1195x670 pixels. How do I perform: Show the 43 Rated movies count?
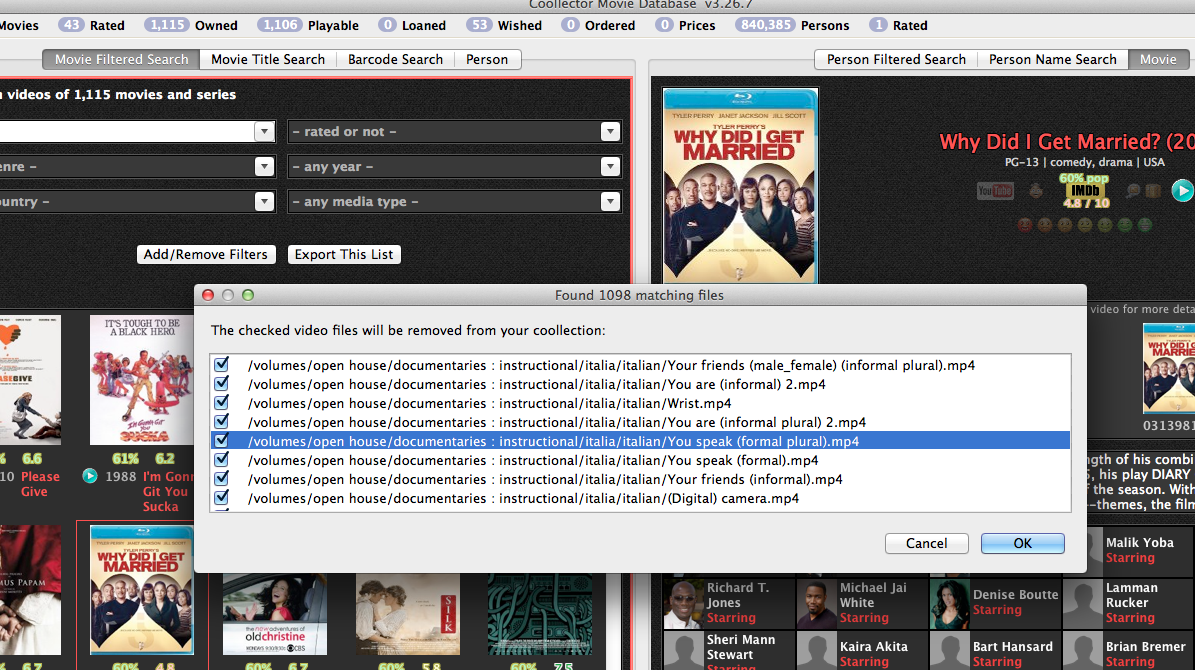coord(91,25)
